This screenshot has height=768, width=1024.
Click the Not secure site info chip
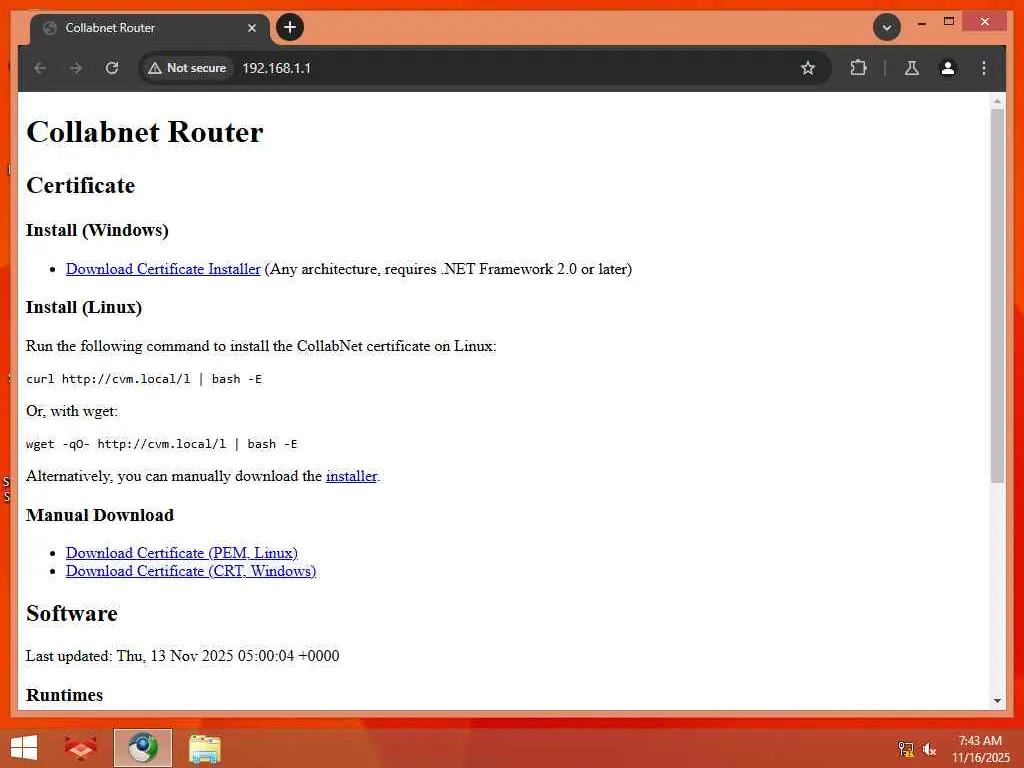point(187,68)
